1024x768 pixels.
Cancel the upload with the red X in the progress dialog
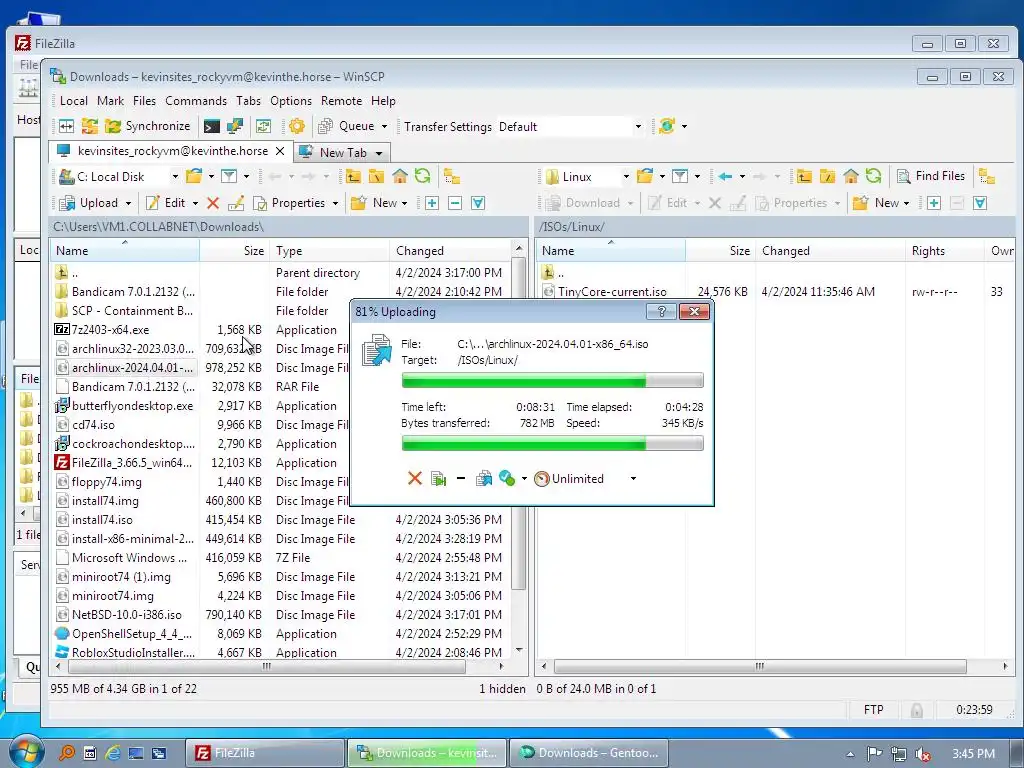tap(415, 479)
